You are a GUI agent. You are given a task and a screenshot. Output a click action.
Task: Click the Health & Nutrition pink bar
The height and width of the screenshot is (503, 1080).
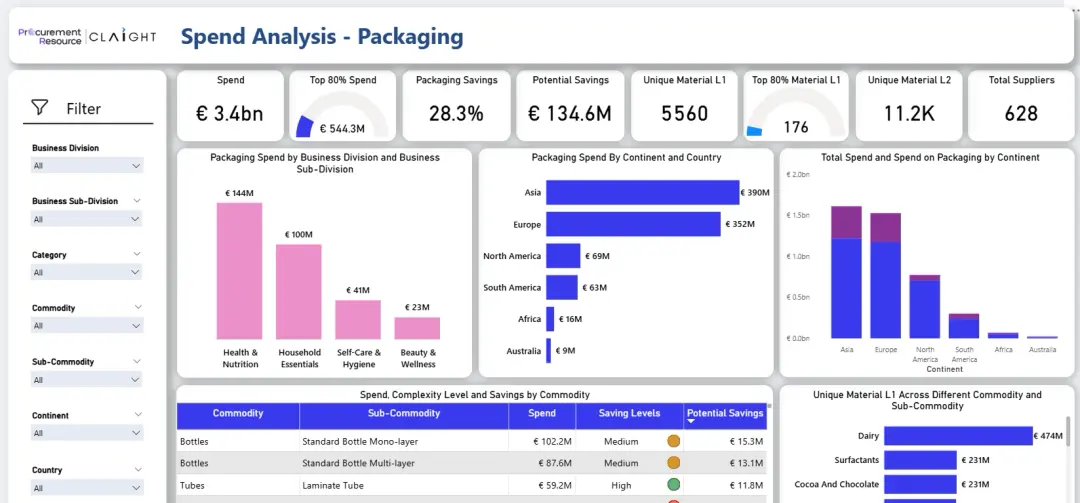pos(239,271)
